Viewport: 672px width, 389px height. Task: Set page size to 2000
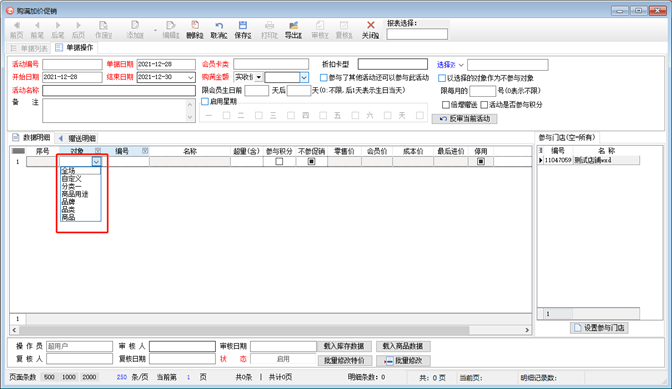point(89,377)
